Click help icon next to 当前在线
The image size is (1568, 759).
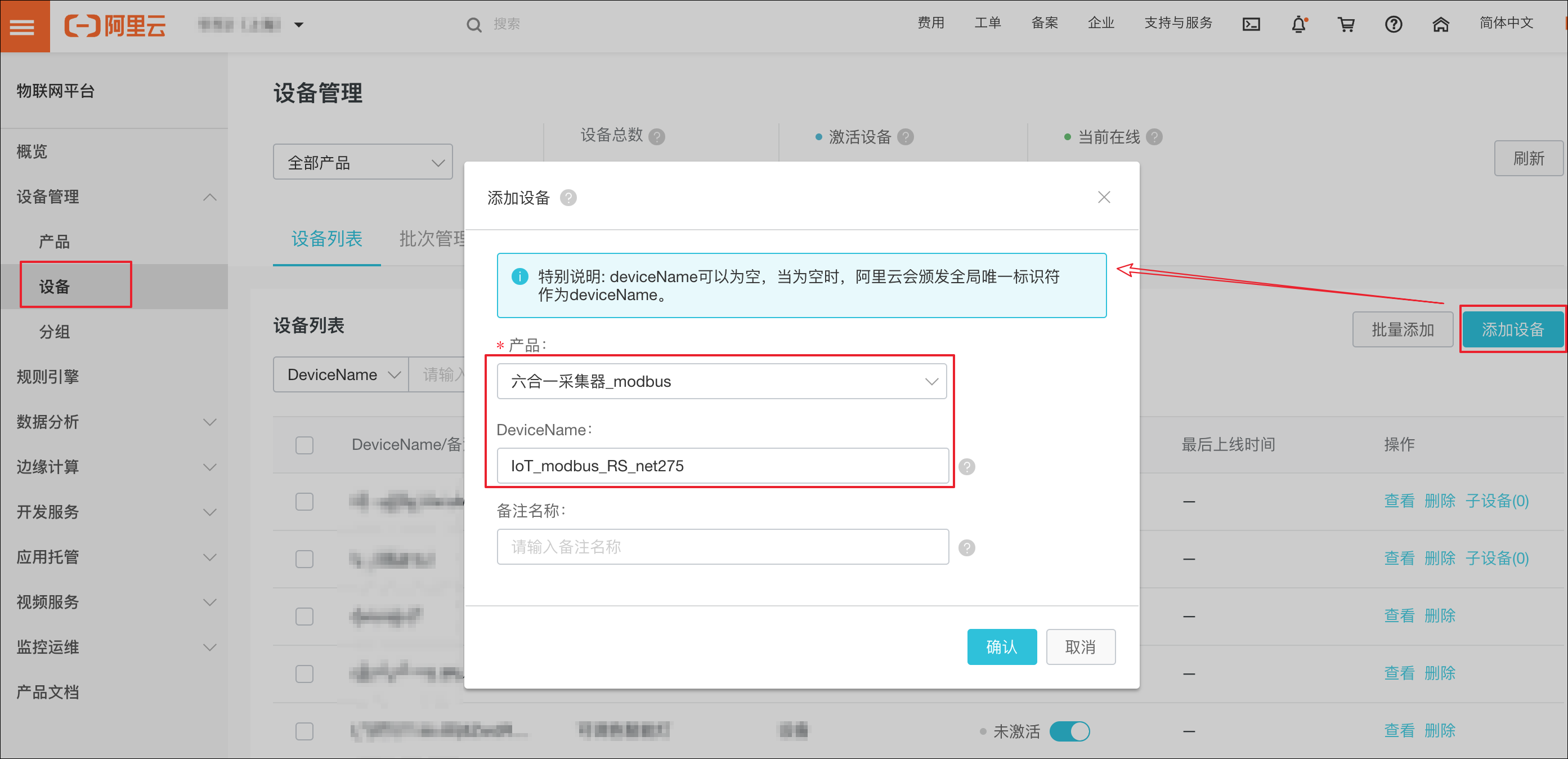point(1154,136)
